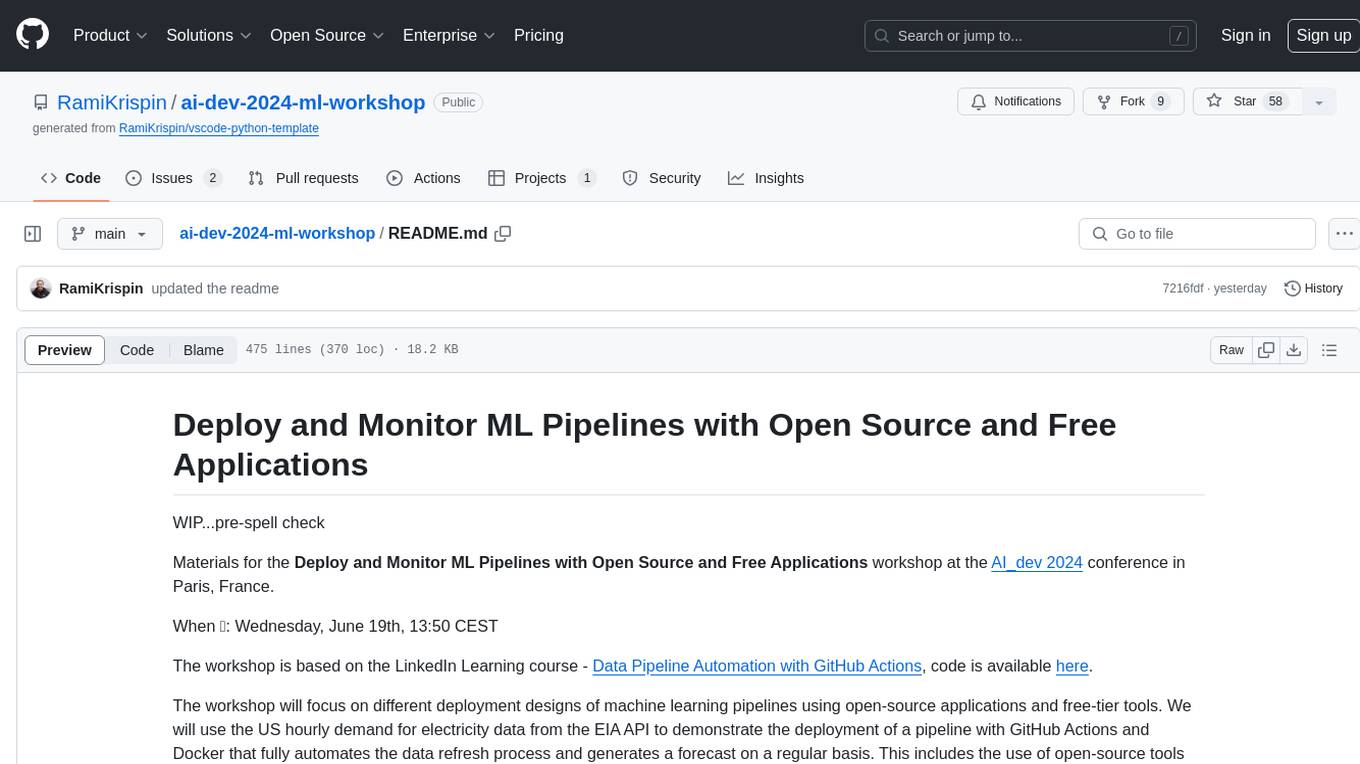The image size is (1360, 764).
Task: Open the RamiKrispin owner profile link
Action: pos(112,102)
